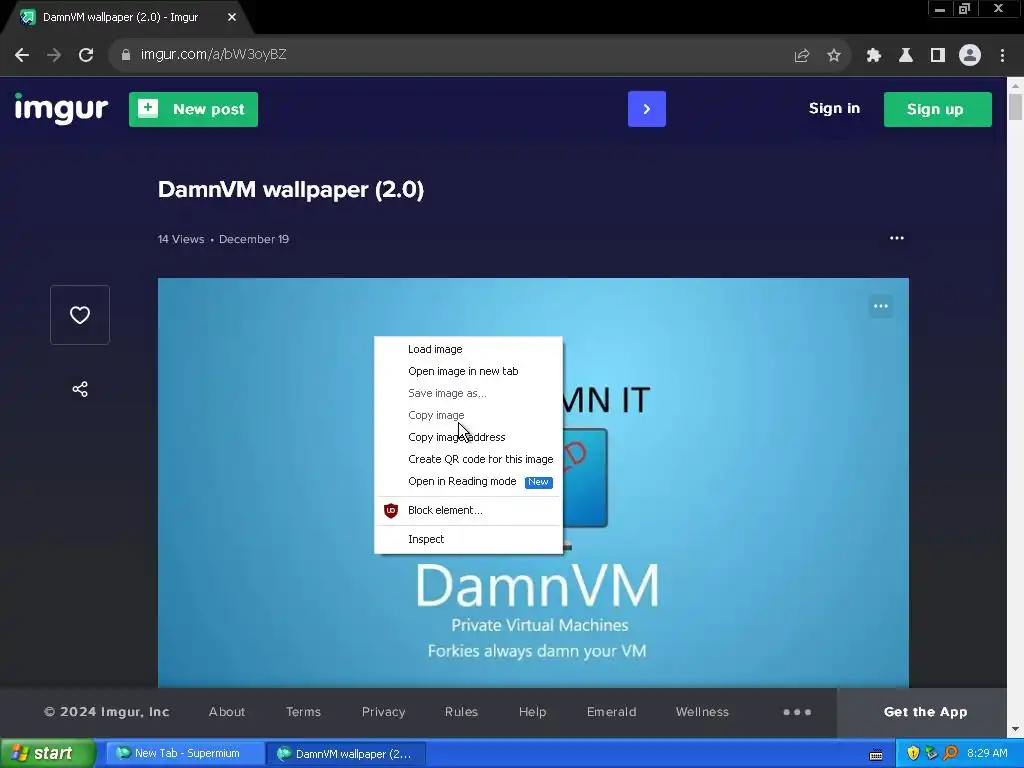1024x768 pixels.
Task: Open the Emerald footer link
Action: (611, 712)
